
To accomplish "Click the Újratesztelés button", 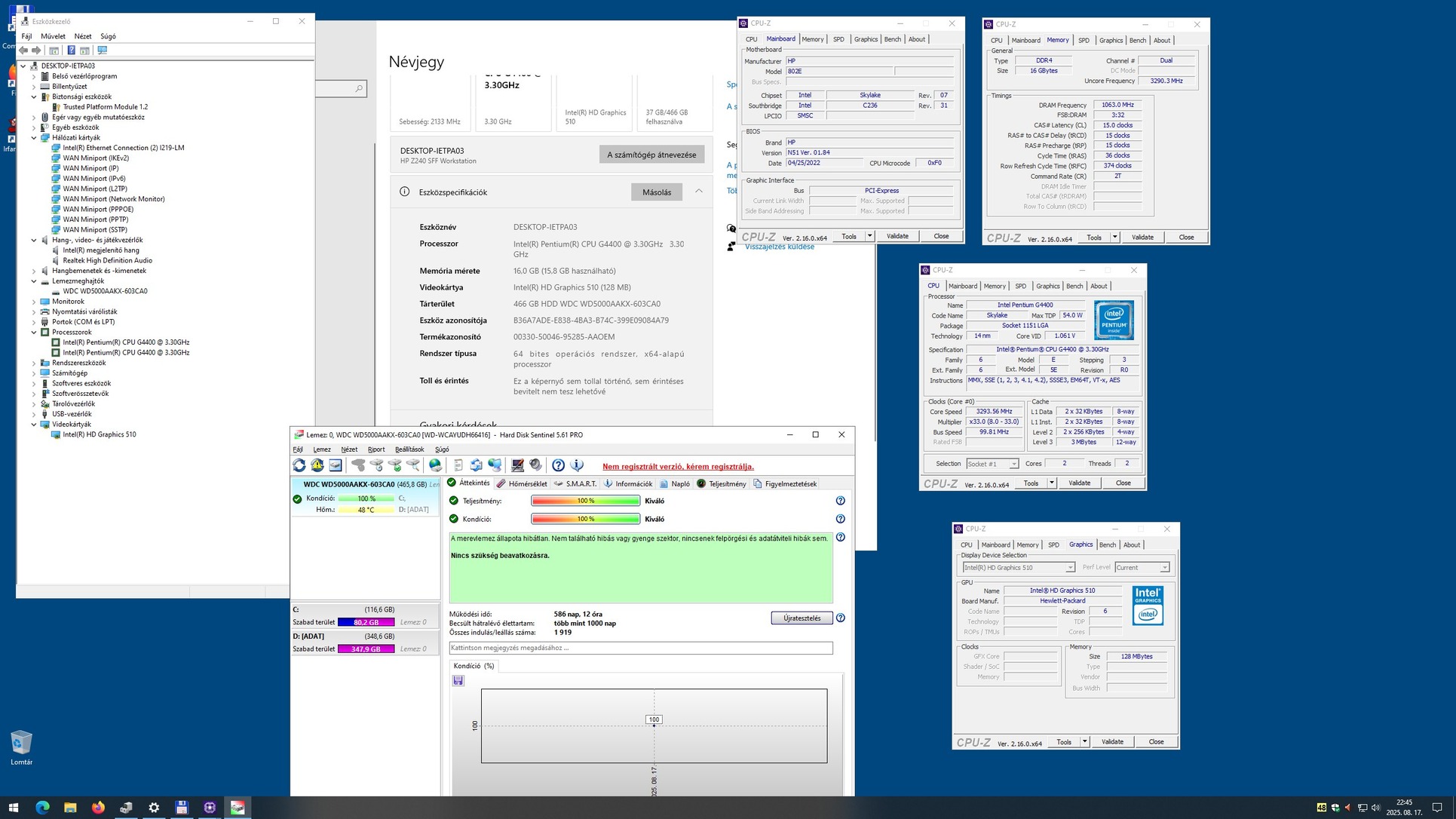I will click(x=802, y=618).
